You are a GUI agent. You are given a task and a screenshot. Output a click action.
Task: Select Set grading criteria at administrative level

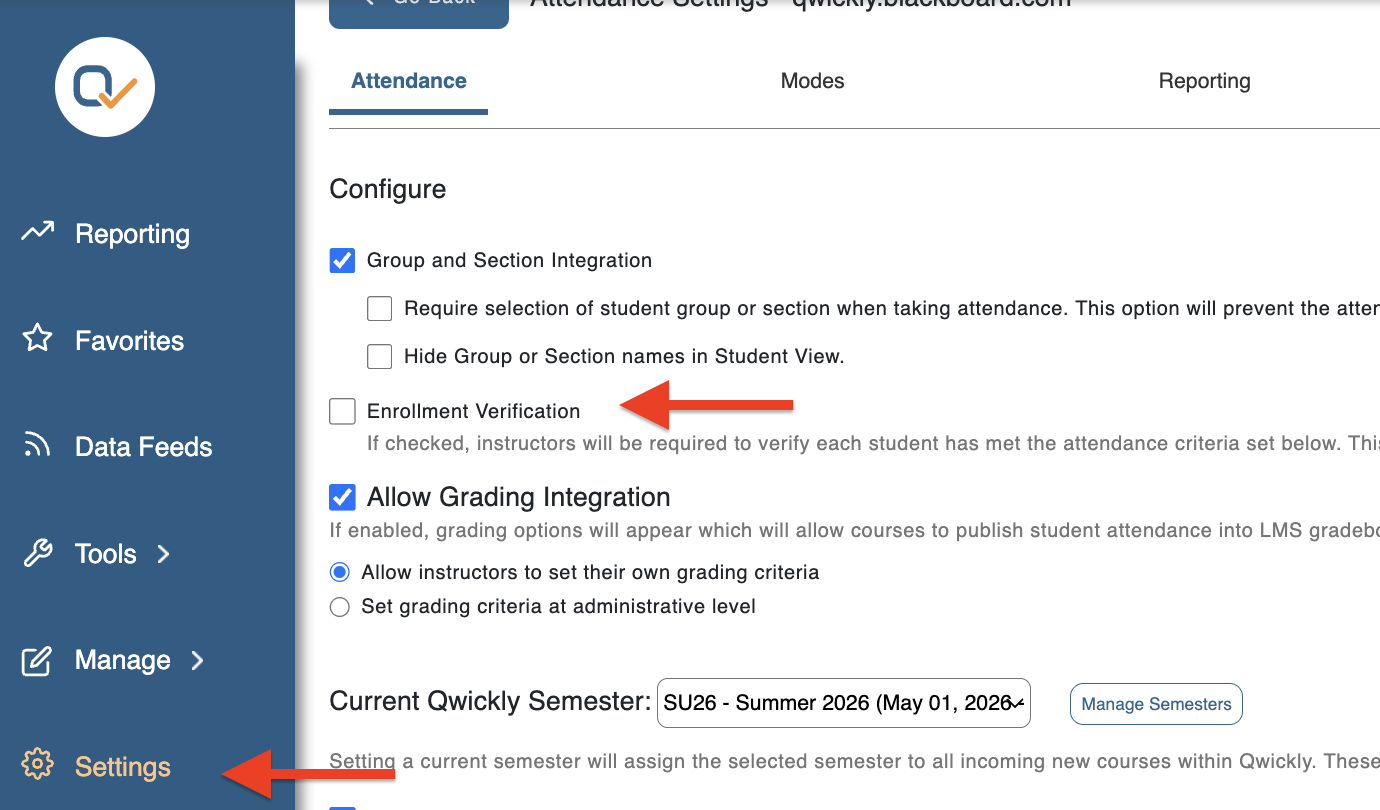point(340,606)
